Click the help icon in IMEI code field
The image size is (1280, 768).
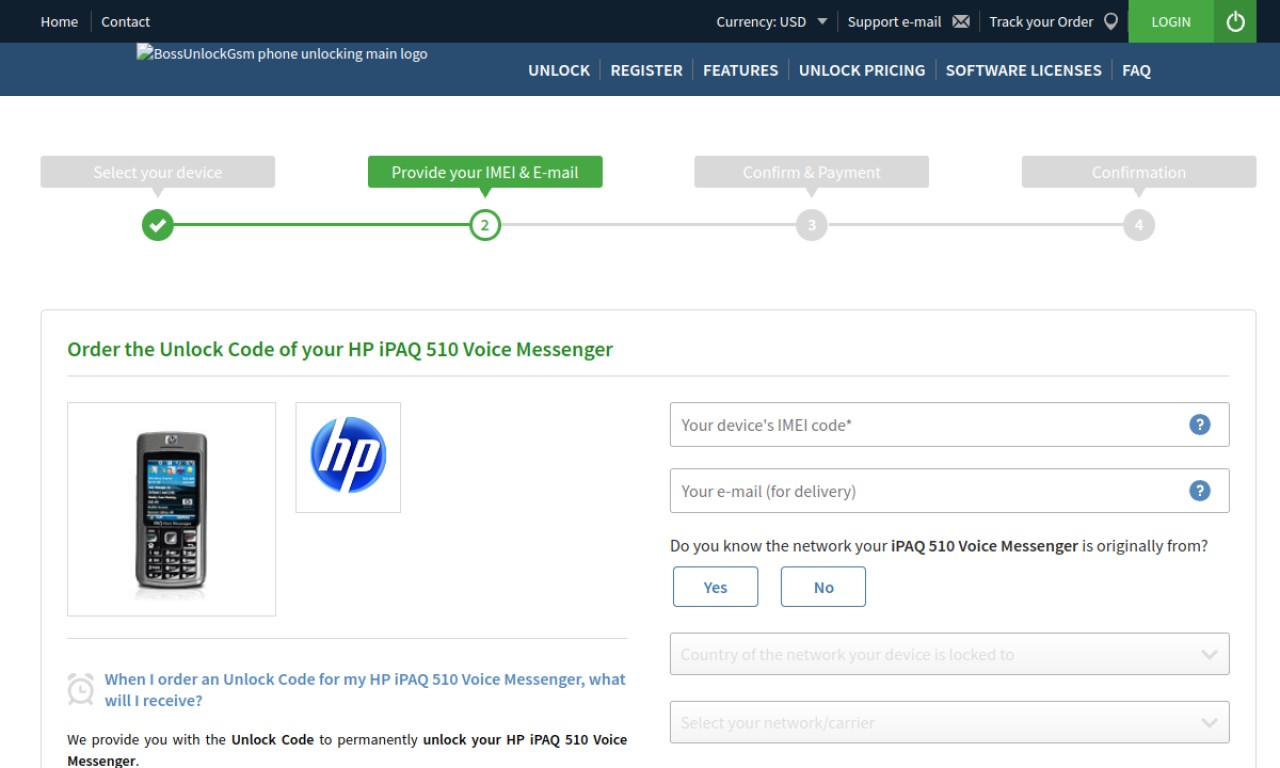(1200, 424)
